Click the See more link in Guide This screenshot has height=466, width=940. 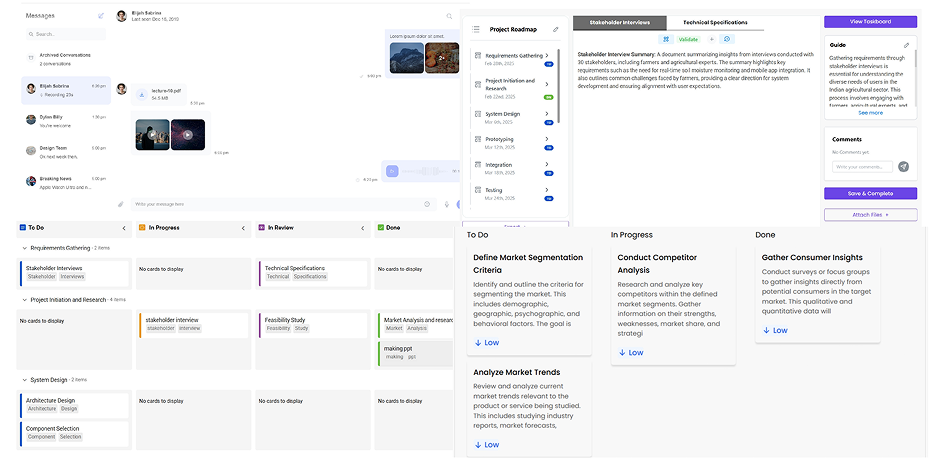870,113
